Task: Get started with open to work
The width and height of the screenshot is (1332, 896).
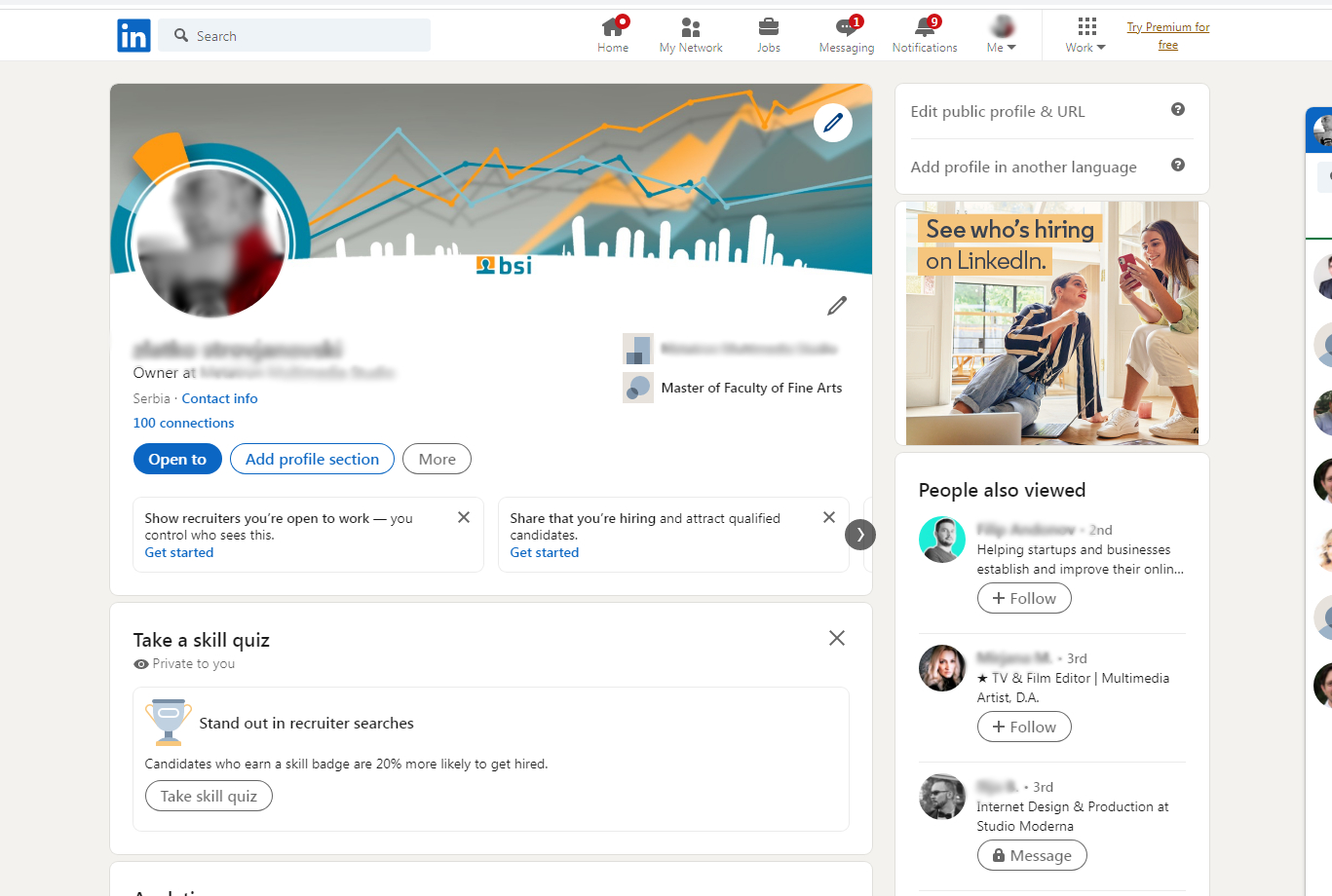Action: coord(179,552)
